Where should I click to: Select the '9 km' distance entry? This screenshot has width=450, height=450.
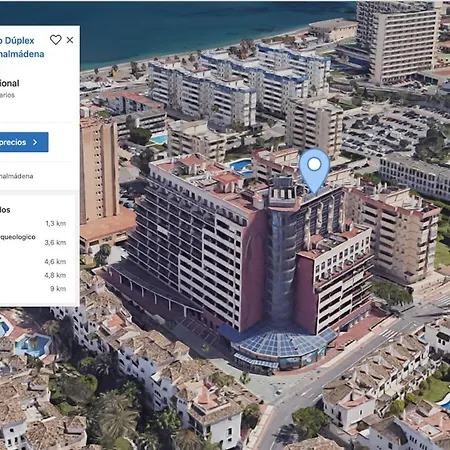coord(58,289)
